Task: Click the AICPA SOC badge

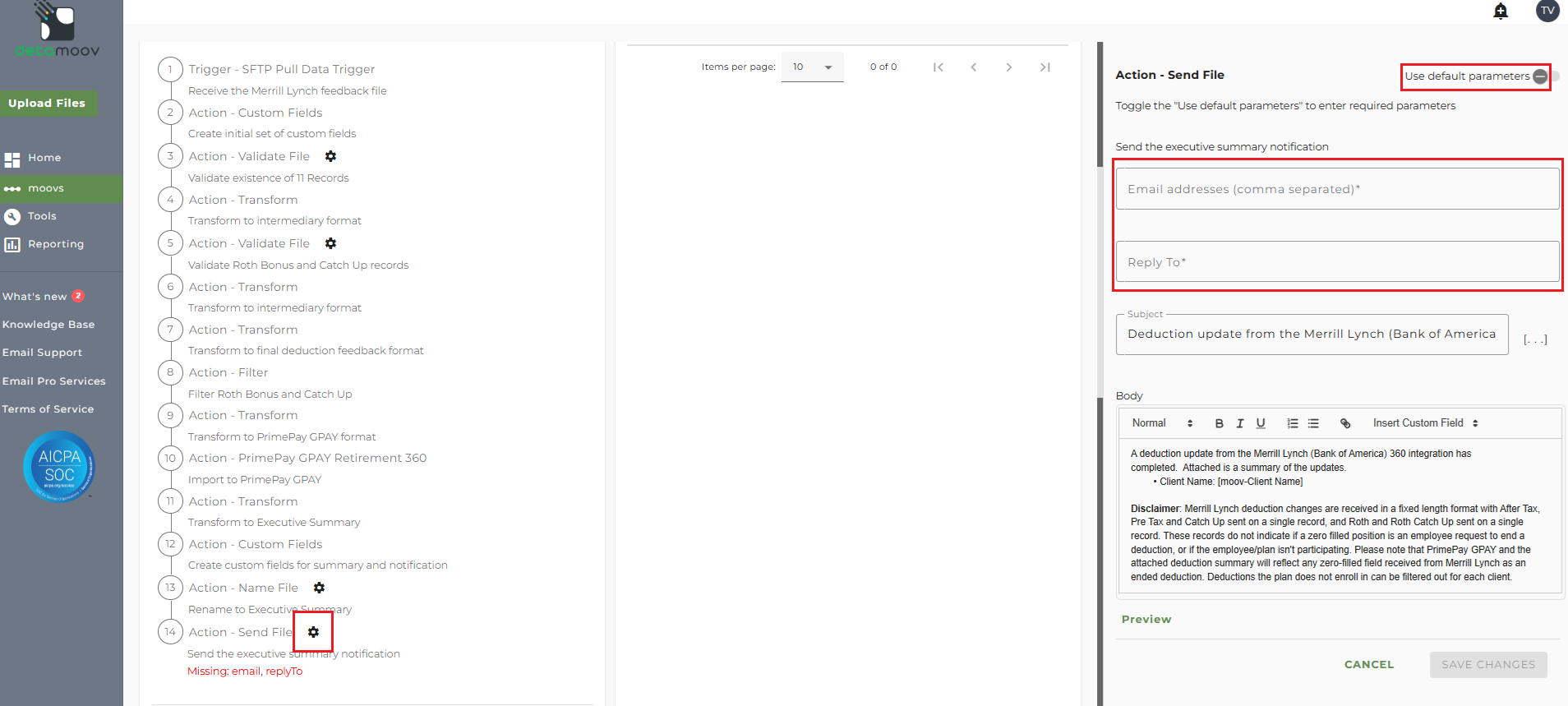Action: click(59, 466)
